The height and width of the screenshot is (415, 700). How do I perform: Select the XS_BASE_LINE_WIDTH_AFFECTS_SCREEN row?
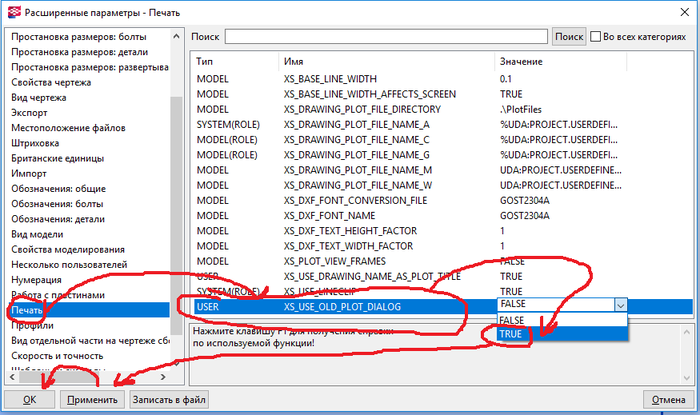[370, 94]
